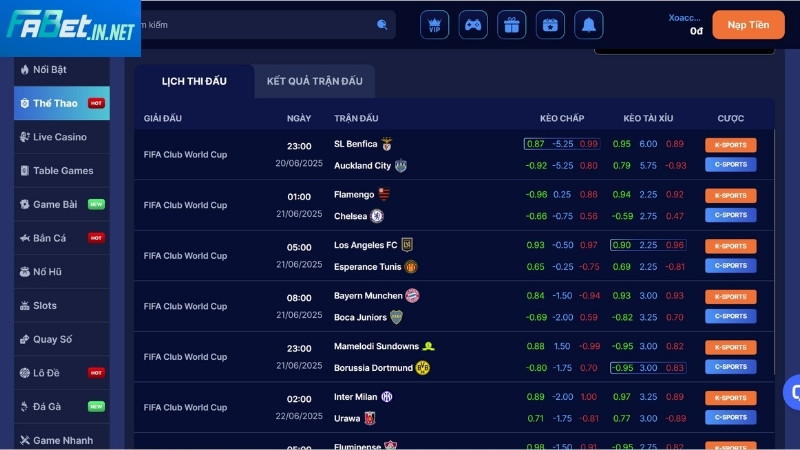Click the Nạp Tiền deposit button
The height and width of the screenshot is (450, 800).
coord(748,24)
